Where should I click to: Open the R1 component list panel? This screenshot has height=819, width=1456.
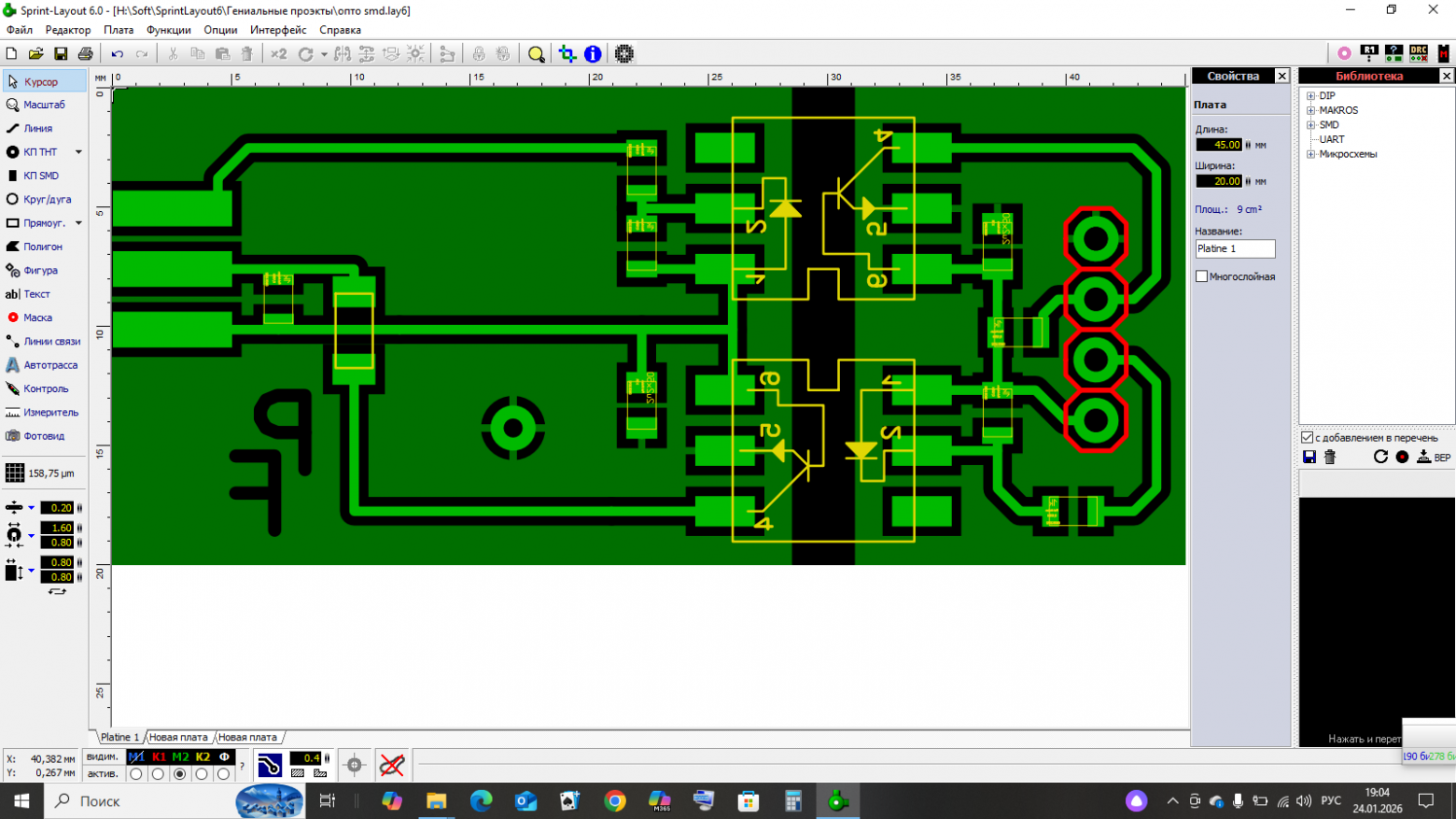[x=1369, y=53]
